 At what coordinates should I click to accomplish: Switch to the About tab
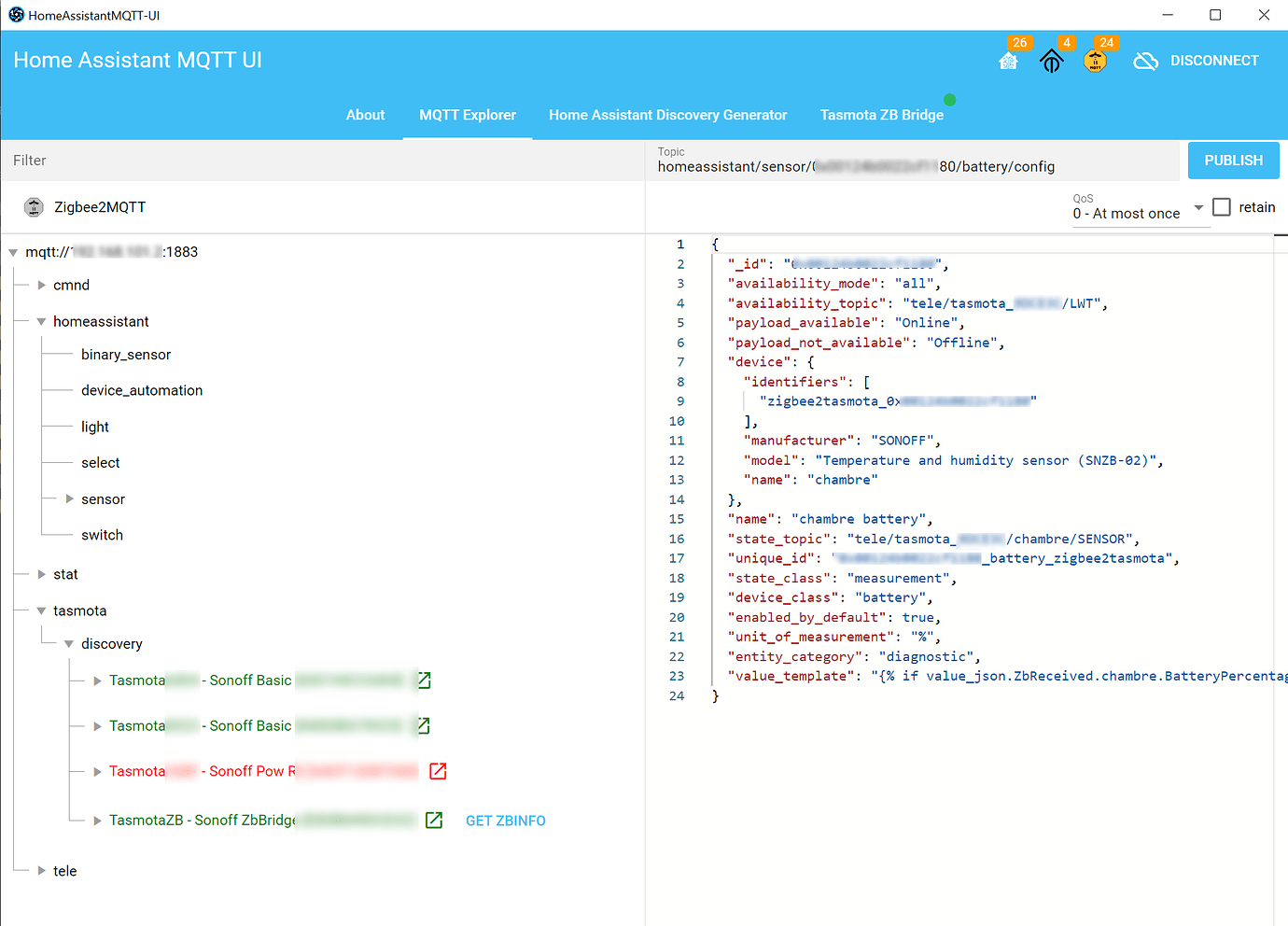pos(365,115)
